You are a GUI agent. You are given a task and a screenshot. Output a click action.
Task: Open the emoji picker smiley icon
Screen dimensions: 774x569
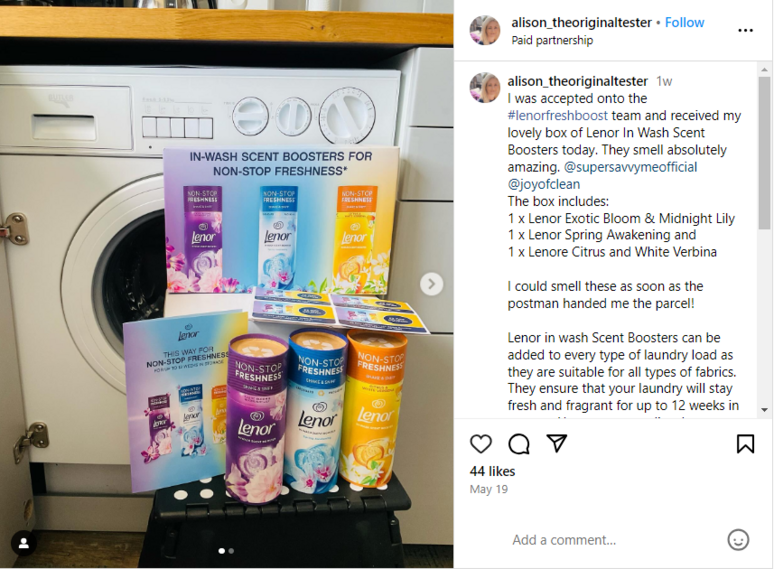point(738,540)
